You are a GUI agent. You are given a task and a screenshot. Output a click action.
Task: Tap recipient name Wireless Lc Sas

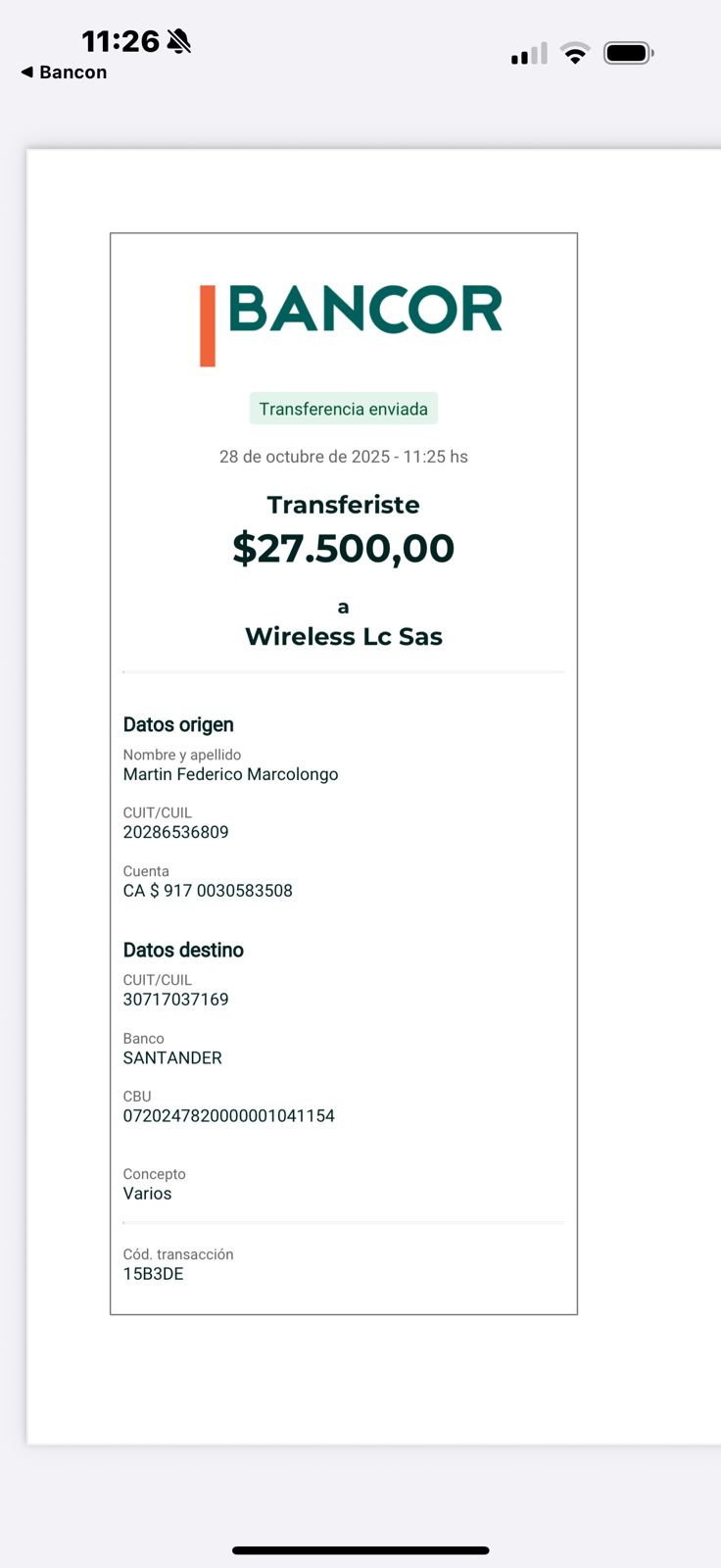[343, 637]
